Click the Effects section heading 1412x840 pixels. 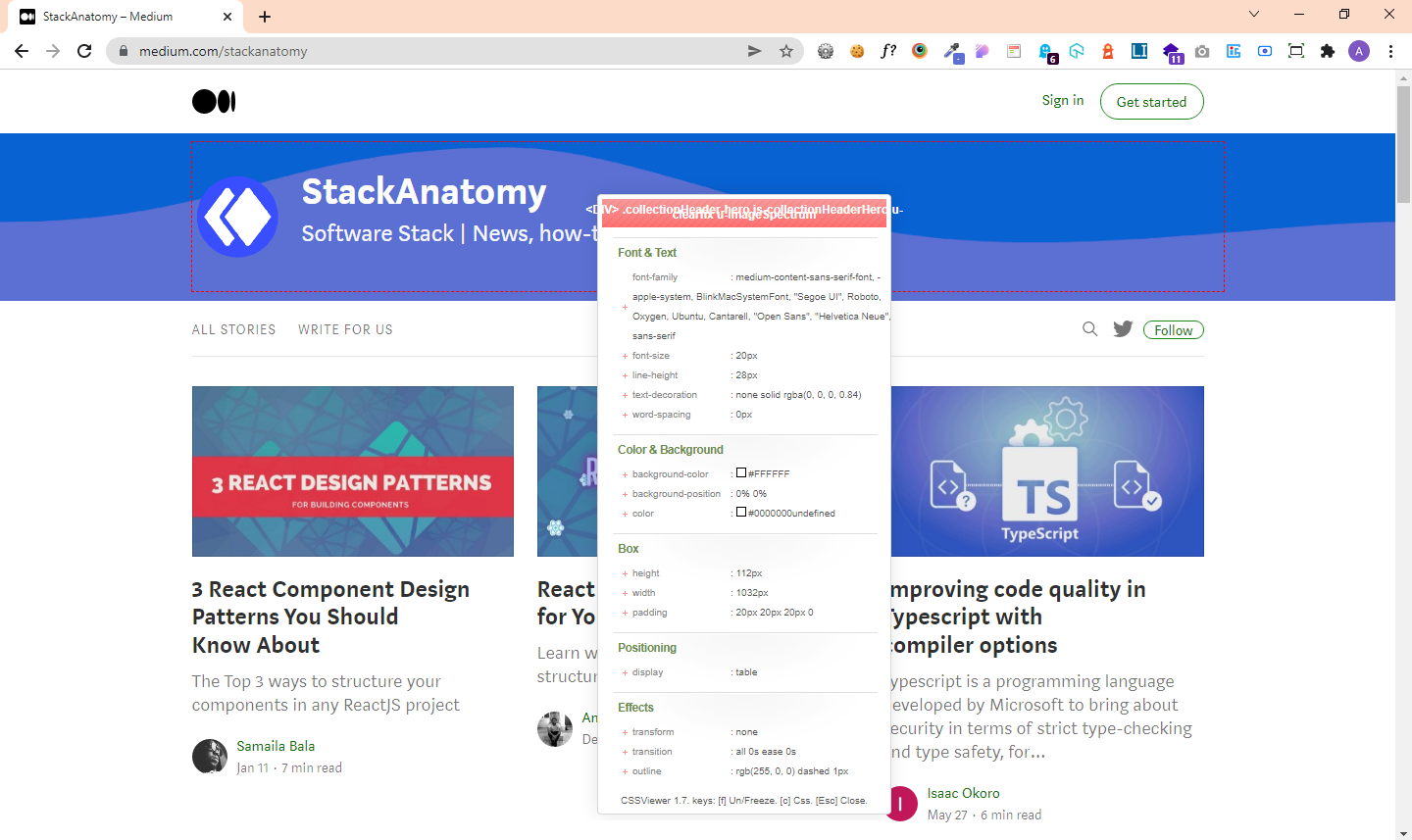click(635, 708)
